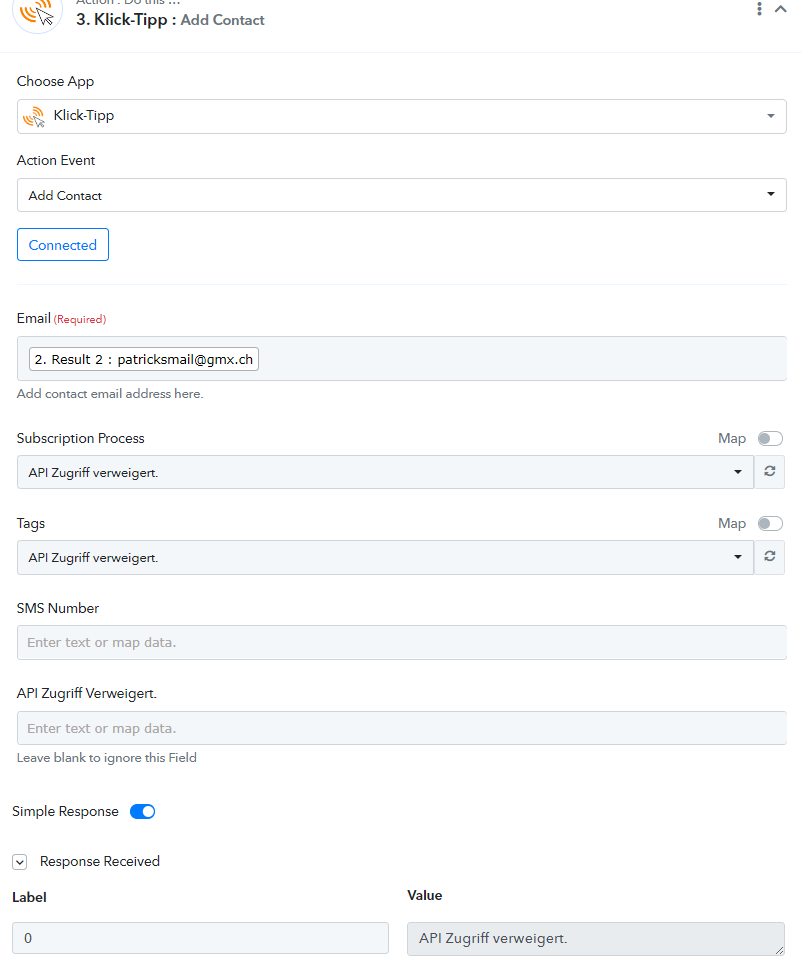Click the resize handle of Value box
802x961 pixels.
point(779,950)
